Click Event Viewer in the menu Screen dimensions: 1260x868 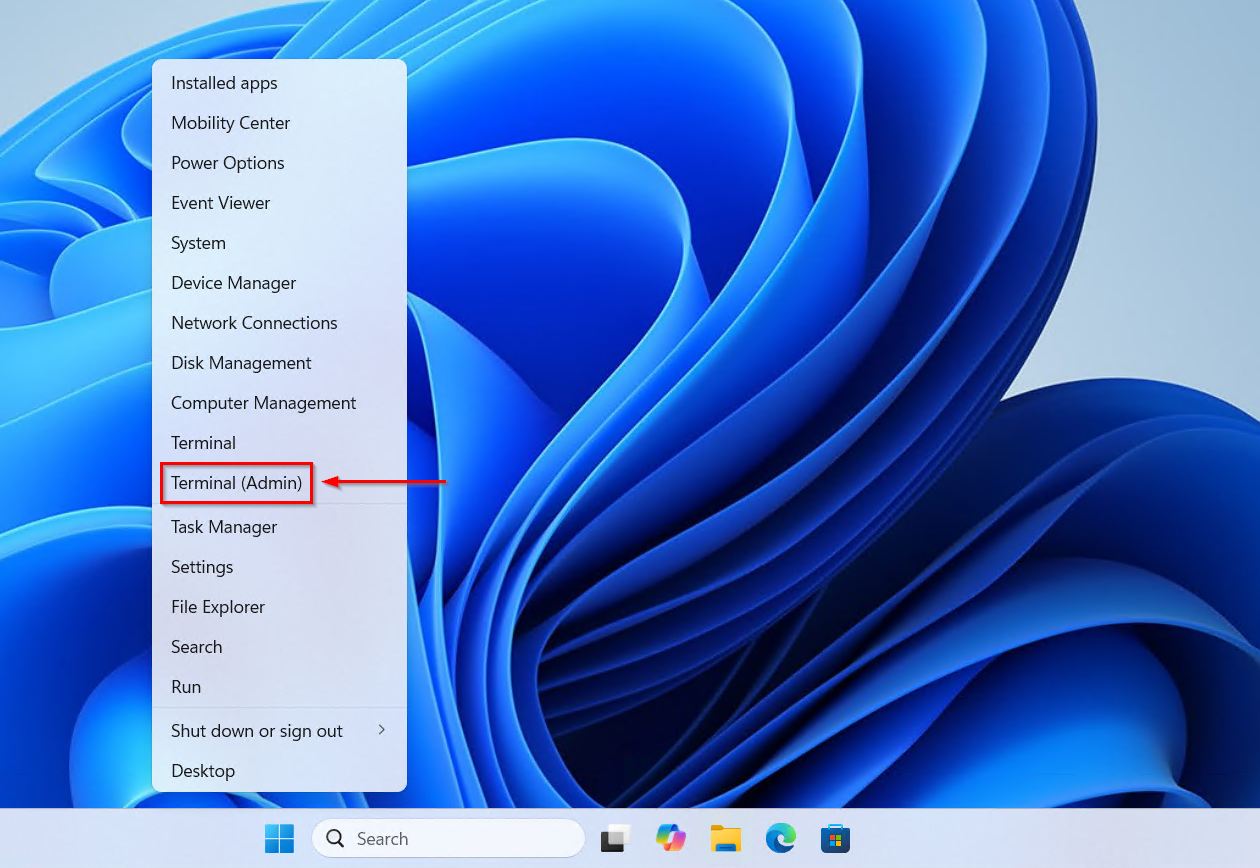point(220,203)
